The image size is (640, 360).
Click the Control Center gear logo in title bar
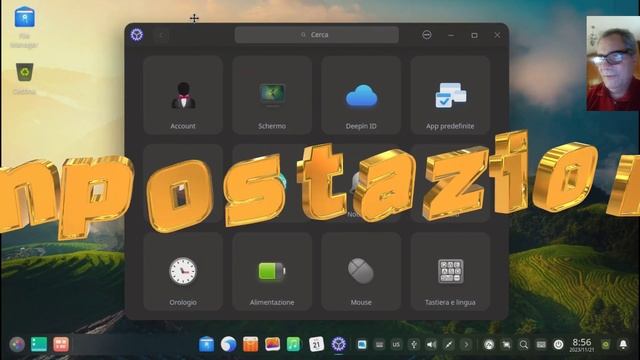(x=137, y=35)
